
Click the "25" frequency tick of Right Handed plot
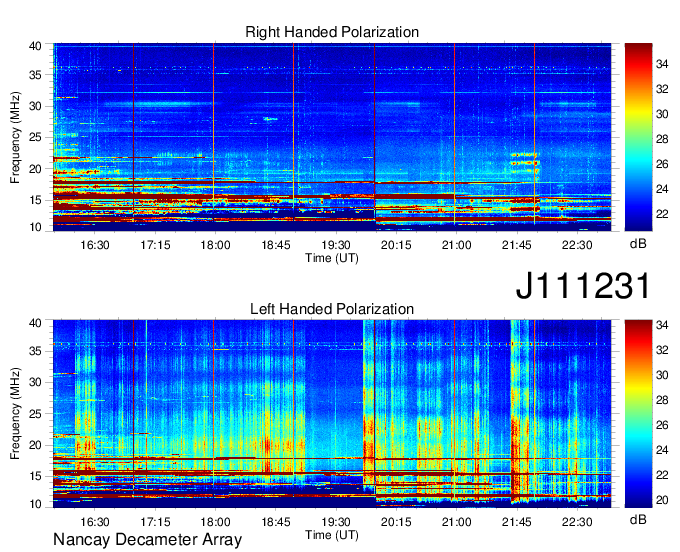35,137
